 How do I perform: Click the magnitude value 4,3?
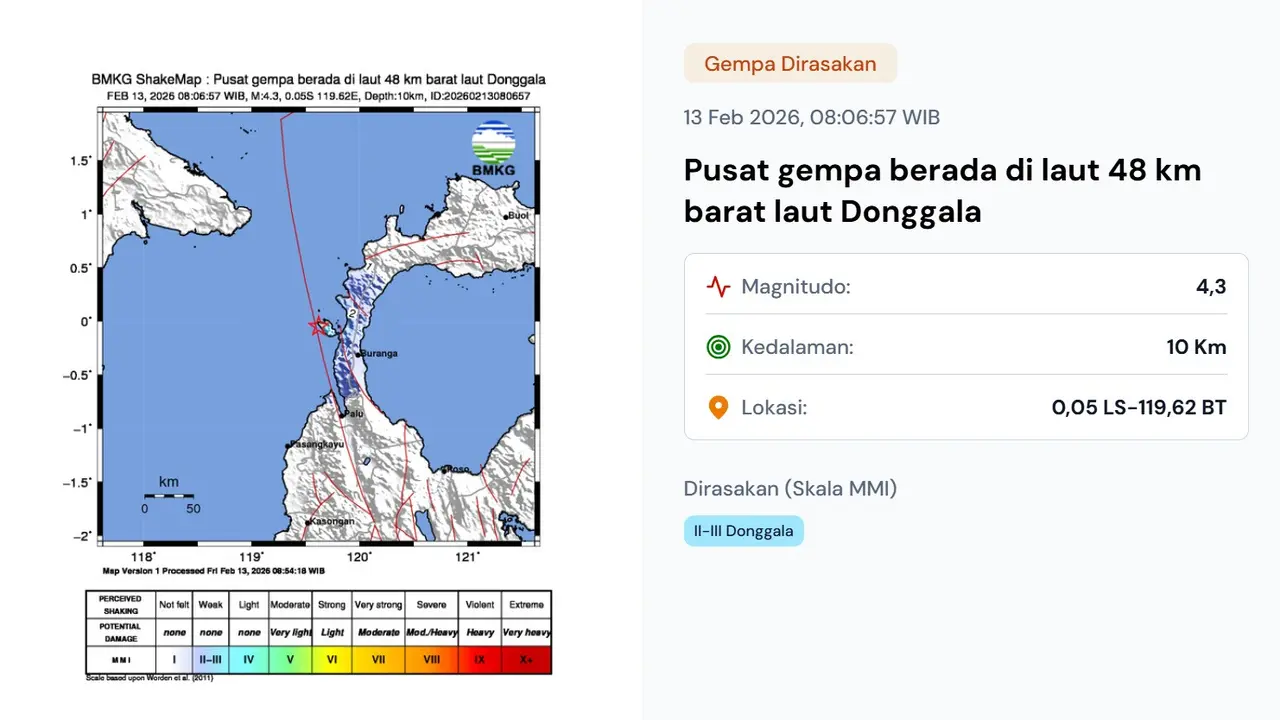click(x=1211, y=287)
